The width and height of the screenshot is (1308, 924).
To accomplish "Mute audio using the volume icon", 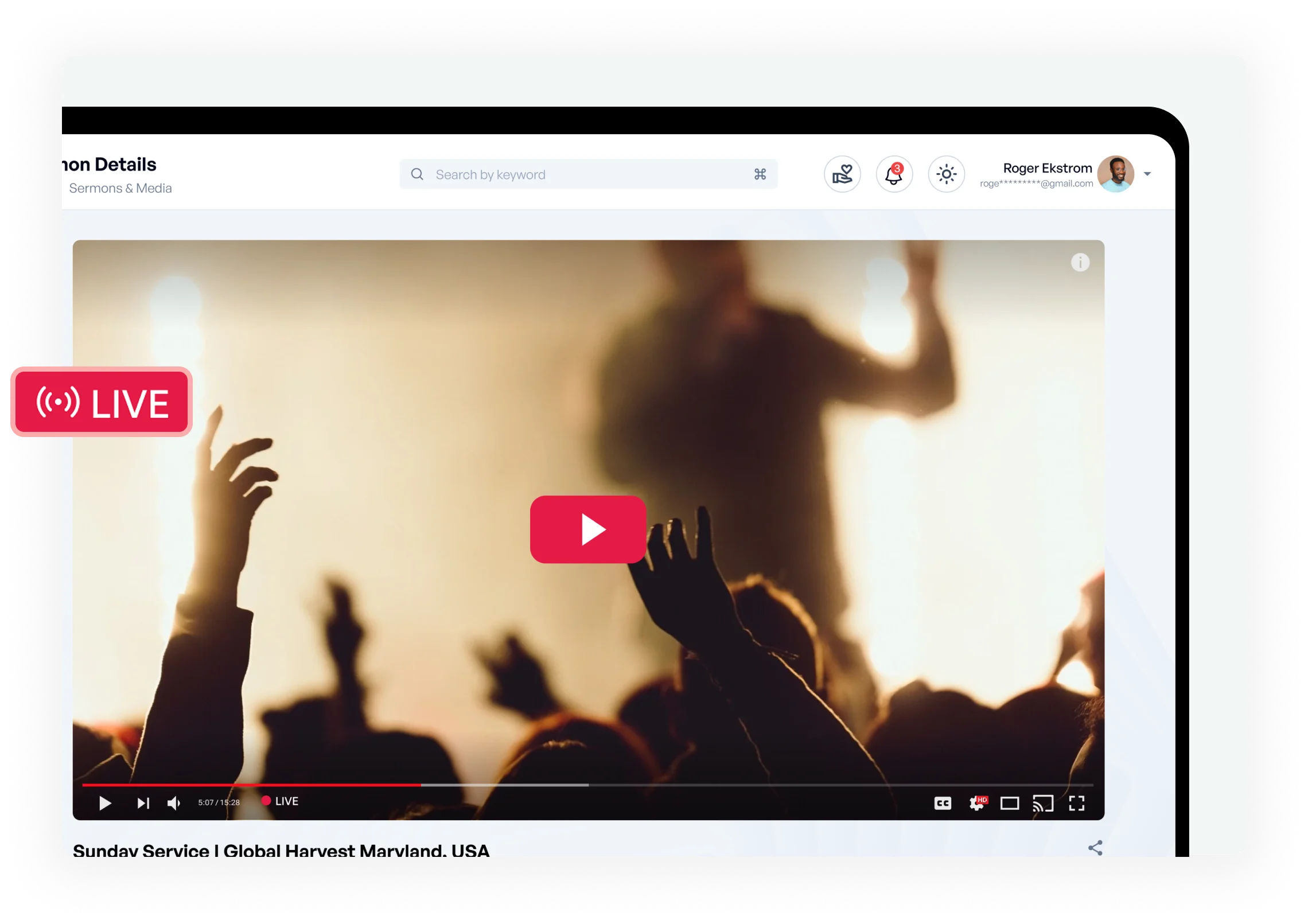I will click(174, 803).
